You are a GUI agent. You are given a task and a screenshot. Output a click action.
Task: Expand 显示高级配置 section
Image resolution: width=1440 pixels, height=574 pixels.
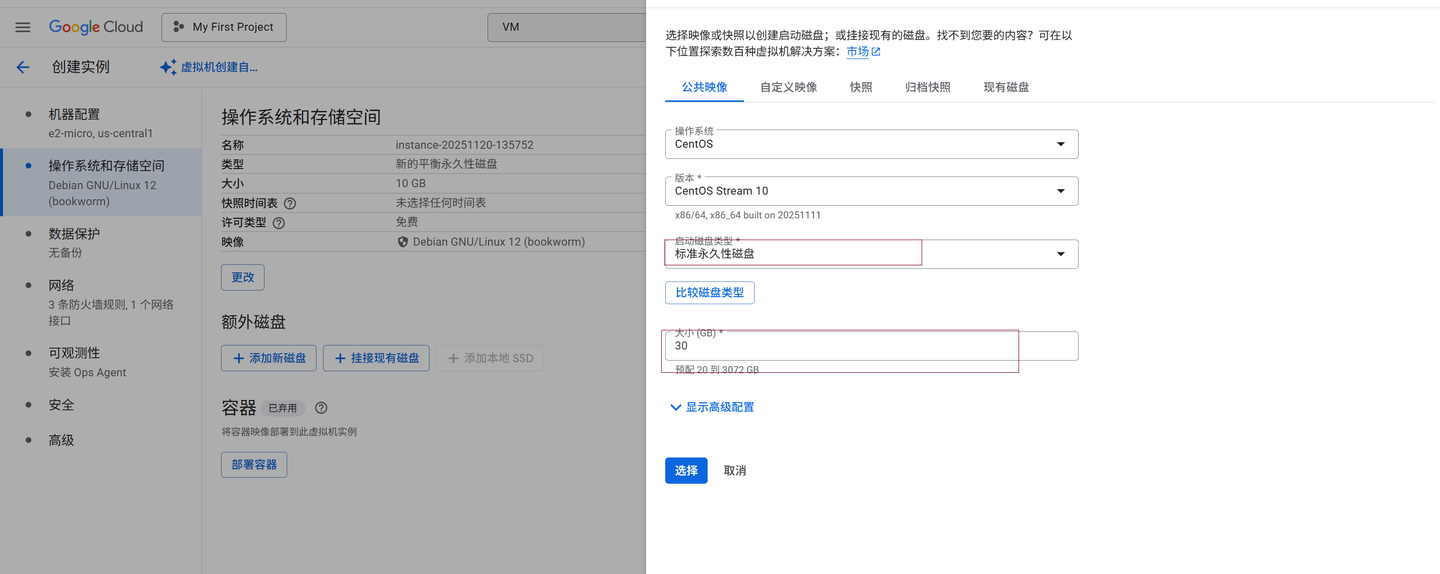[711, 407]
